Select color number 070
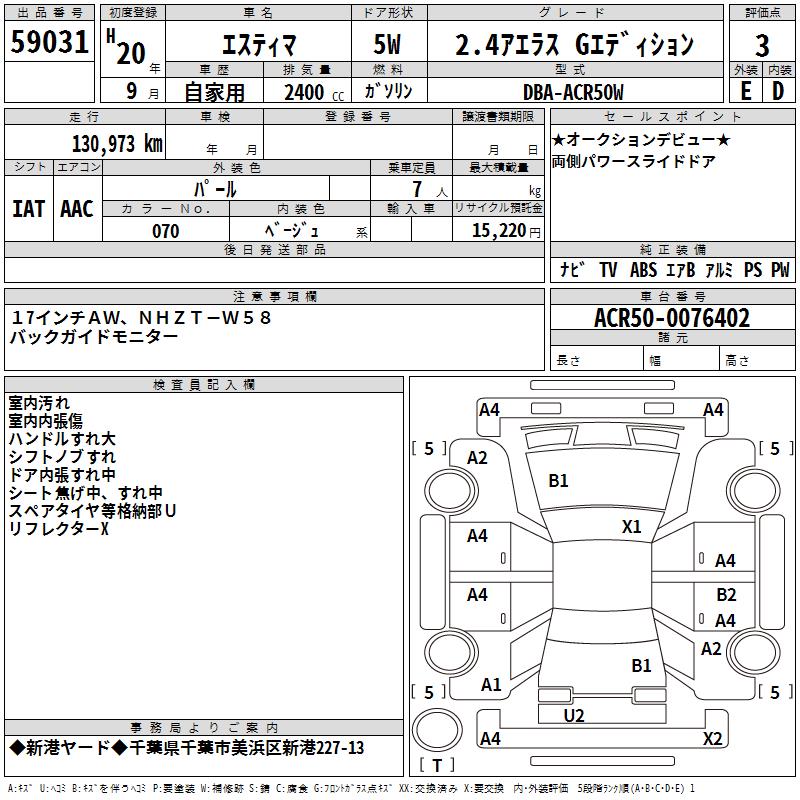 pos(165,231)
